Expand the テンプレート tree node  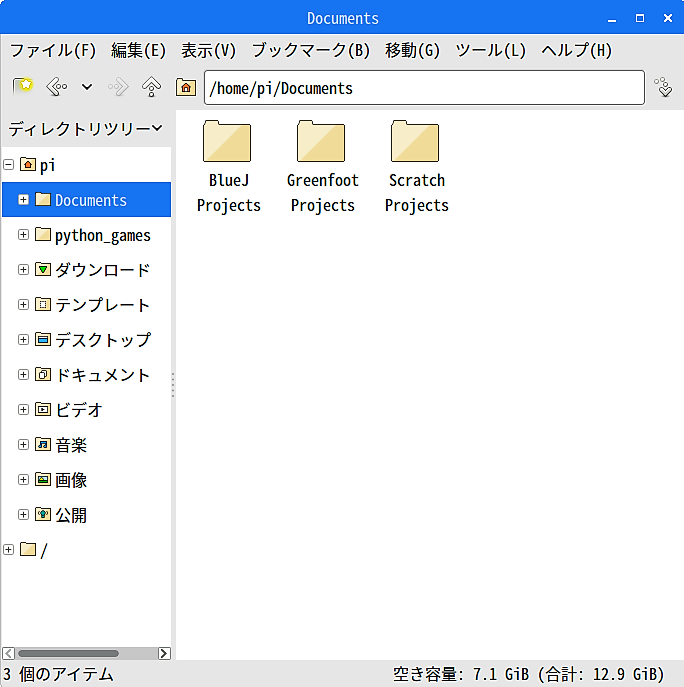23,305
